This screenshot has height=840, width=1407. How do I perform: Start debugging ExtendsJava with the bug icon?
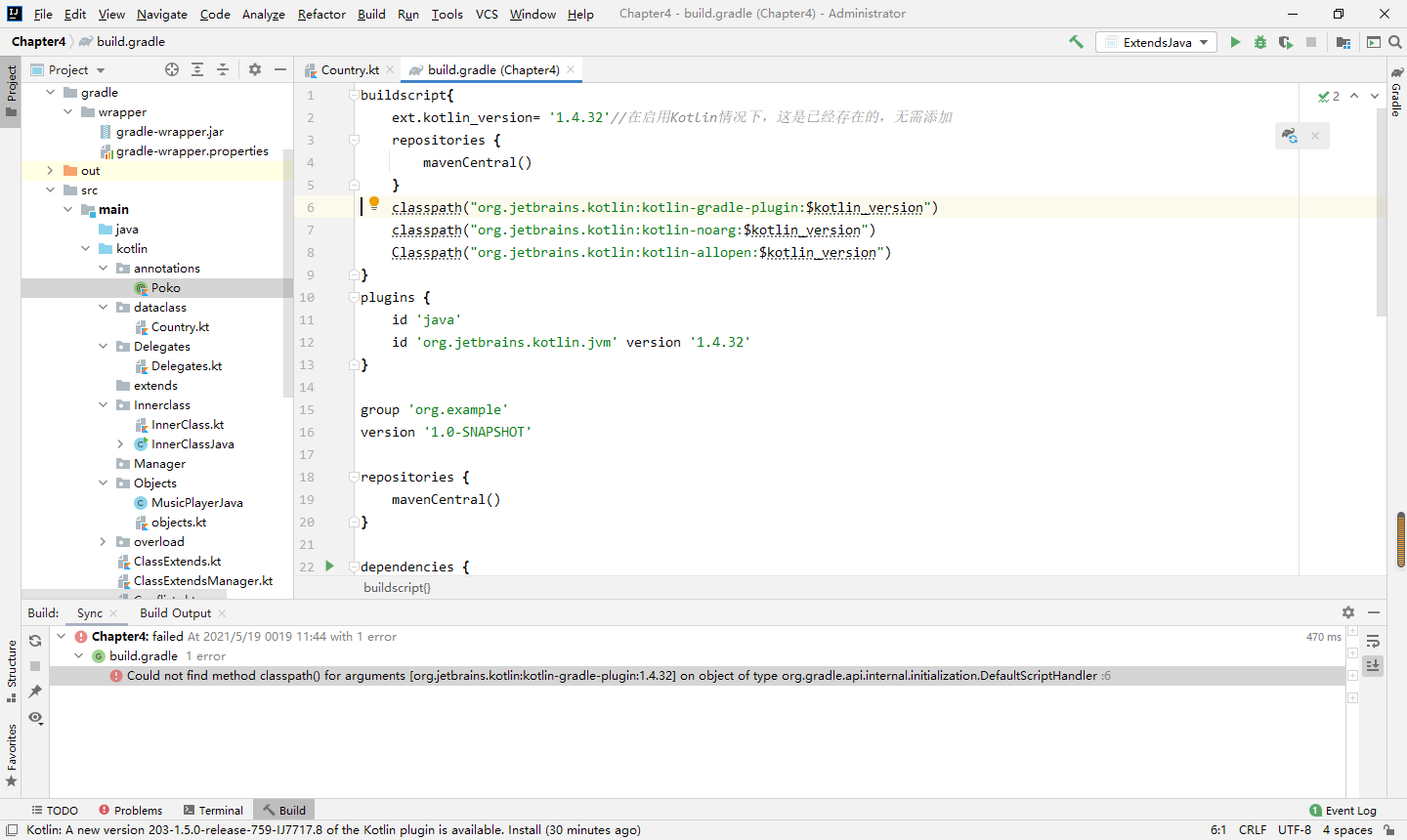(1260, 42)
